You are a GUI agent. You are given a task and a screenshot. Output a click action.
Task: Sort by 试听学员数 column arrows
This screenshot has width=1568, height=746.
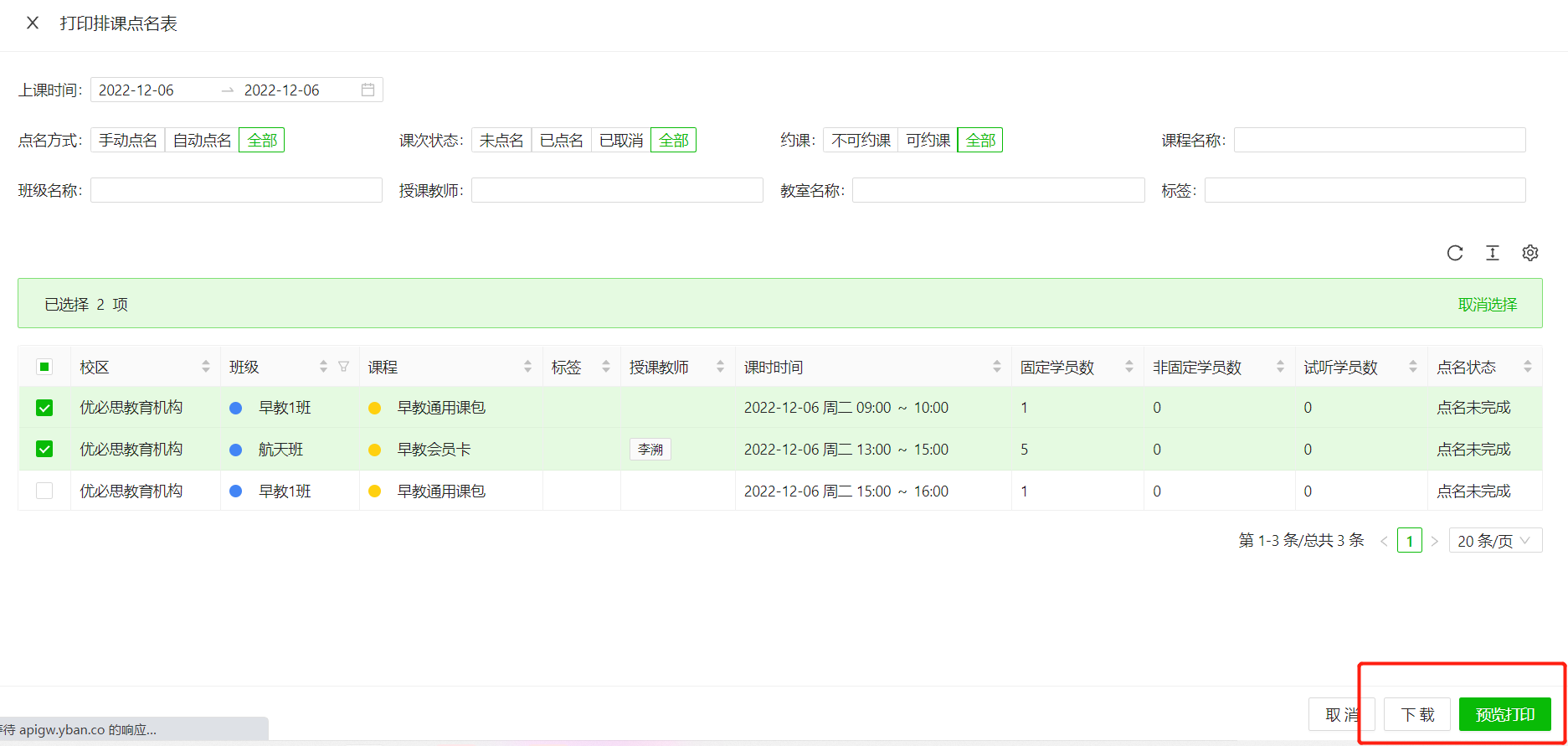pyautogui.click(x=1413, y=367)
